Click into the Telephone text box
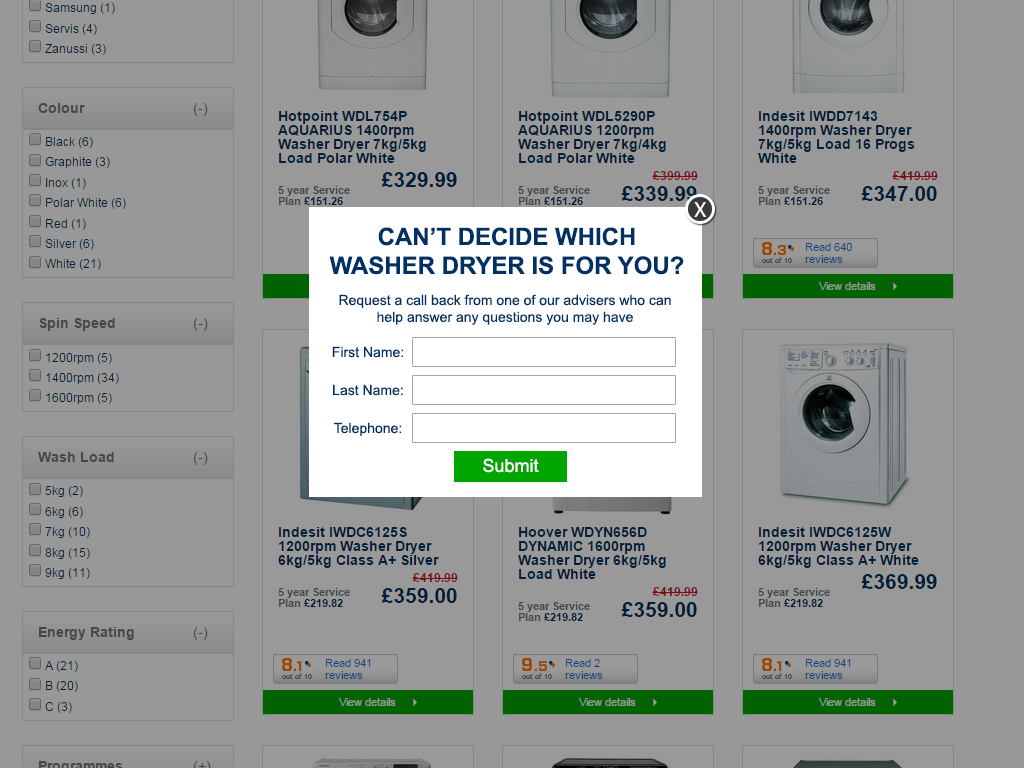The height and width of the screenshot is (768, 1024). coord(543,428)
